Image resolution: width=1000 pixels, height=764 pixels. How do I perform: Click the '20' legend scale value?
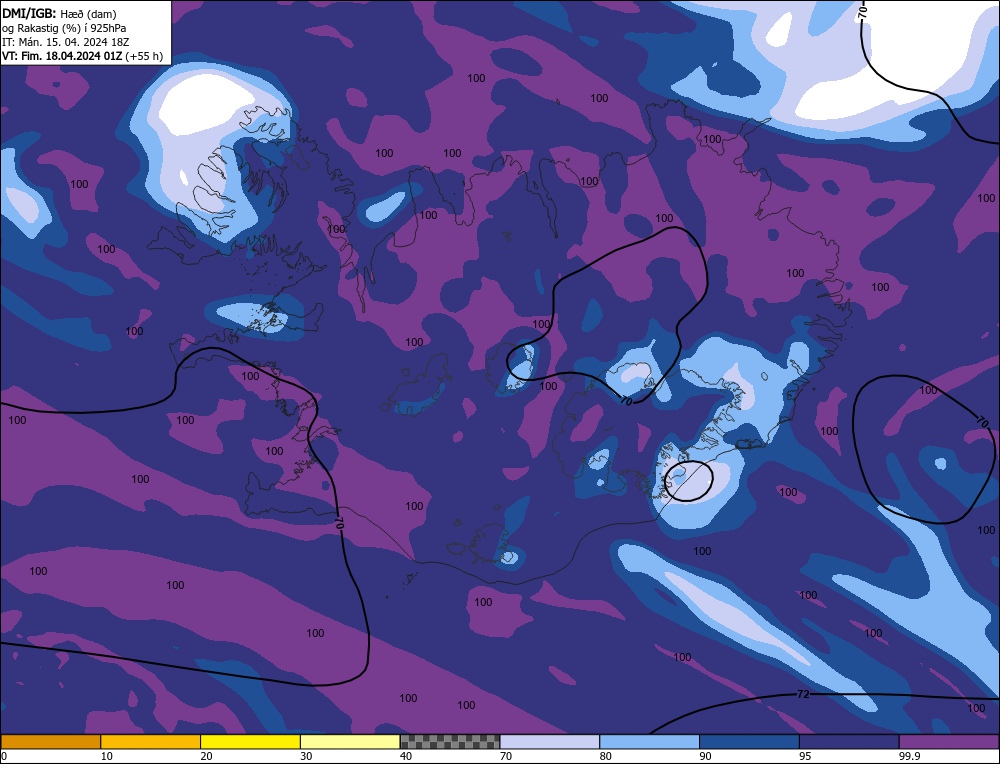pyautogui.click(x=207, y=756)
